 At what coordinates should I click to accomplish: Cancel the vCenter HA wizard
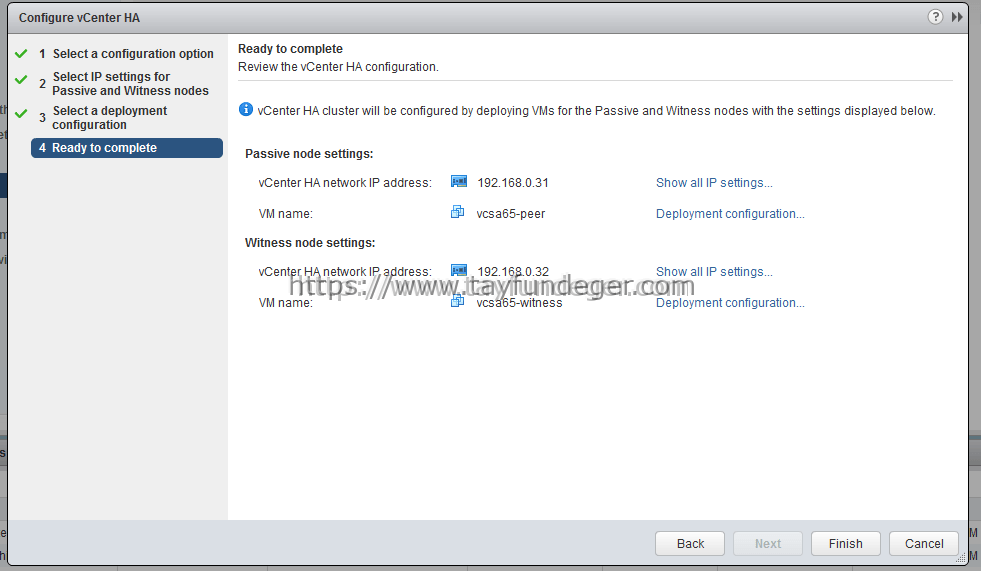pyautogui.click(x=924, y=543)
